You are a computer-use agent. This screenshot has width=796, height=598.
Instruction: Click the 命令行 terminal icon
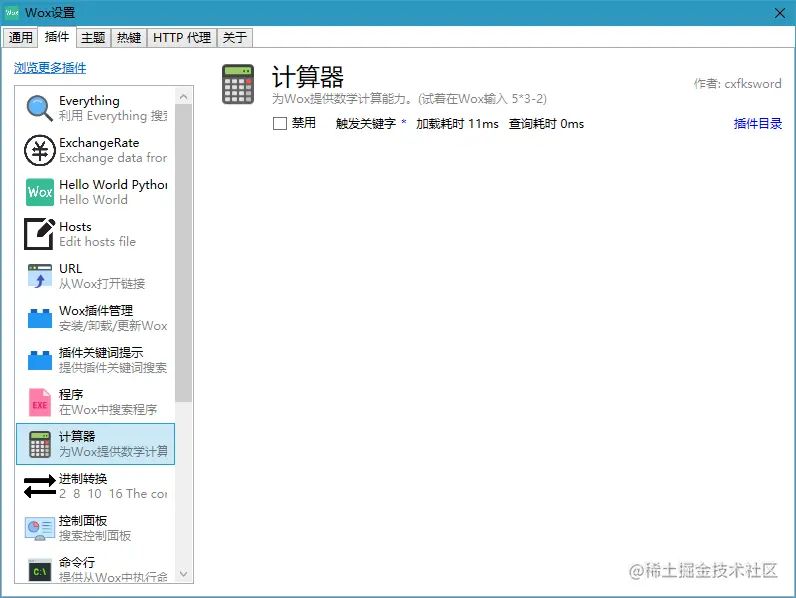click(40, 571)
